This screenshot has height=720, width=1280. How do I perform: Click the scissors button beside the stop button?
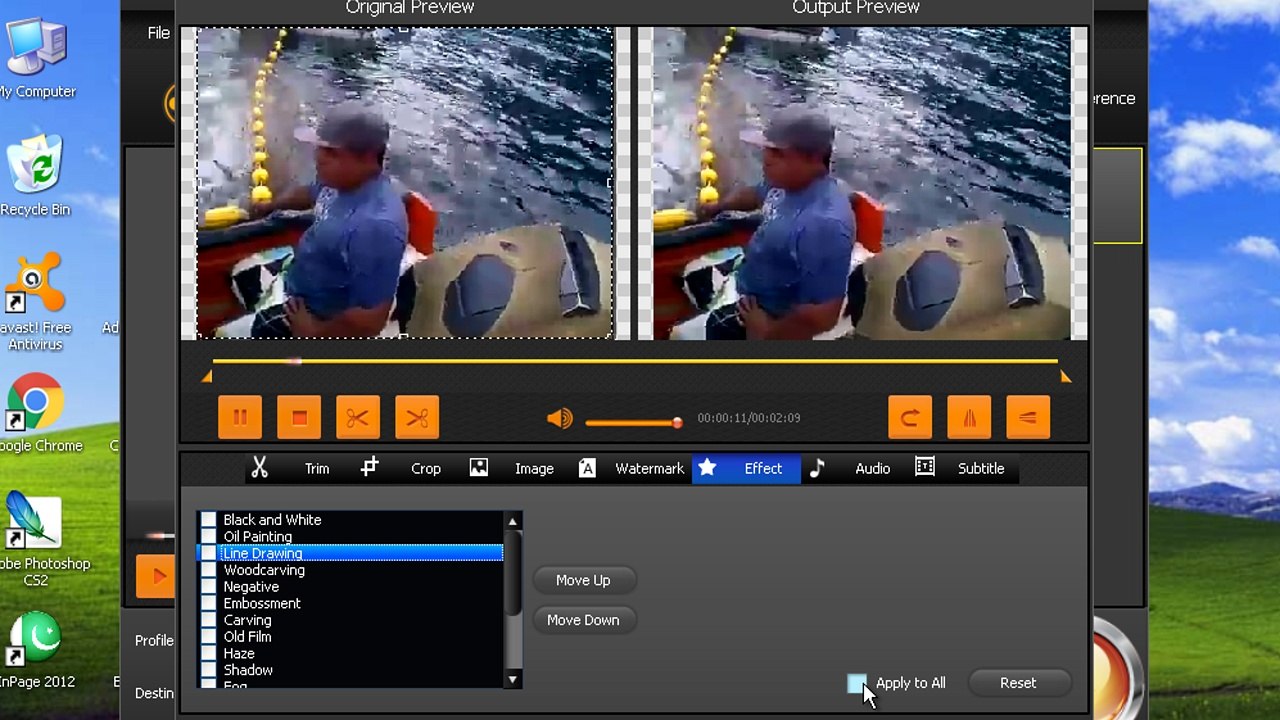coord(358,418)
